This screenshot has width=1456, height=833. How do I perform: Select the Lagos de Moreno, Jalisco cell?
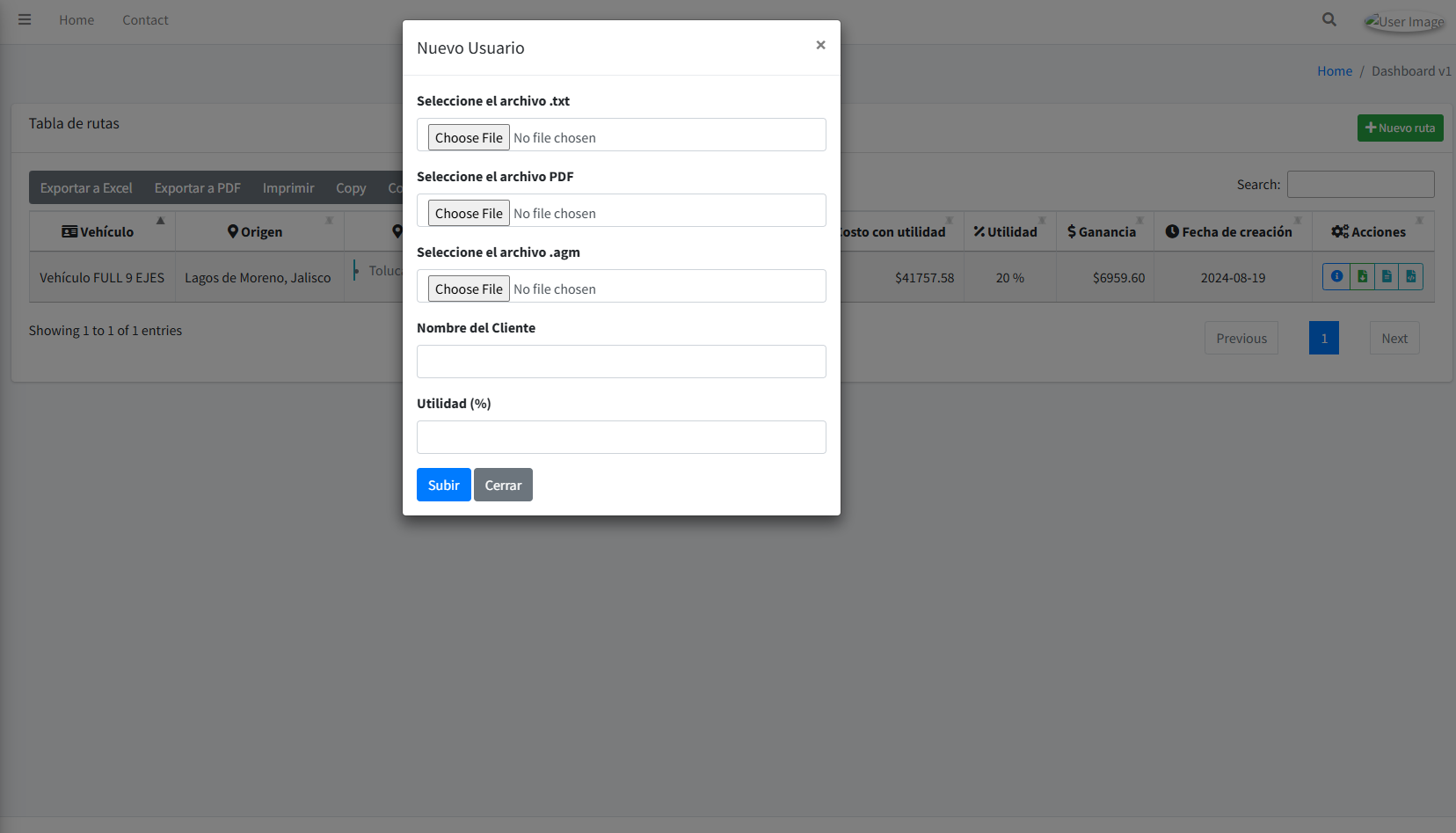258,277
